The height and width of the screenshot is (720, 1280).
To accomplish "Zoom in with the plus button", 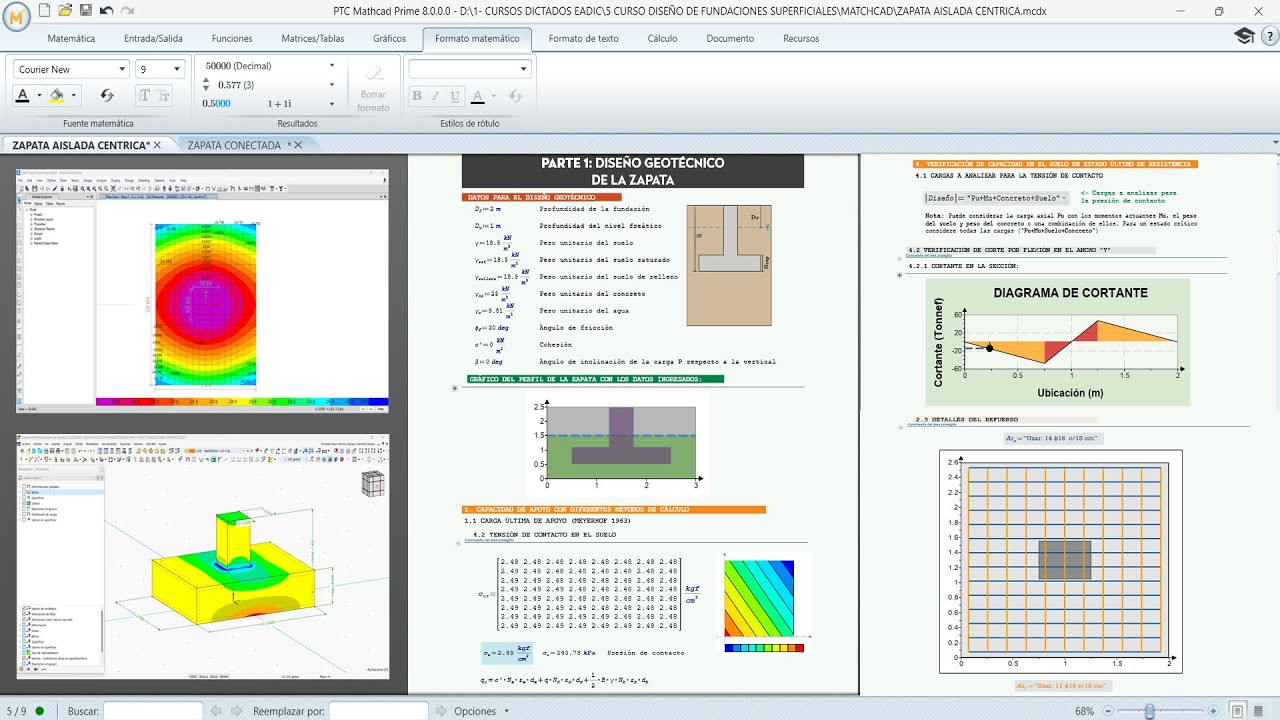I will [x=1215, y=711].
